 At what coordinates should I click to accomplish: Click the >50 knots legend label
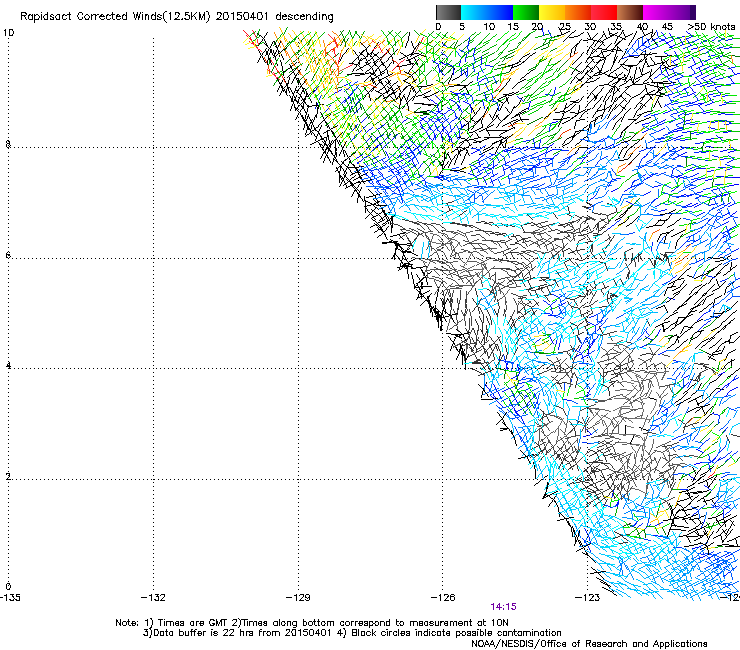[x=711, y=27]
